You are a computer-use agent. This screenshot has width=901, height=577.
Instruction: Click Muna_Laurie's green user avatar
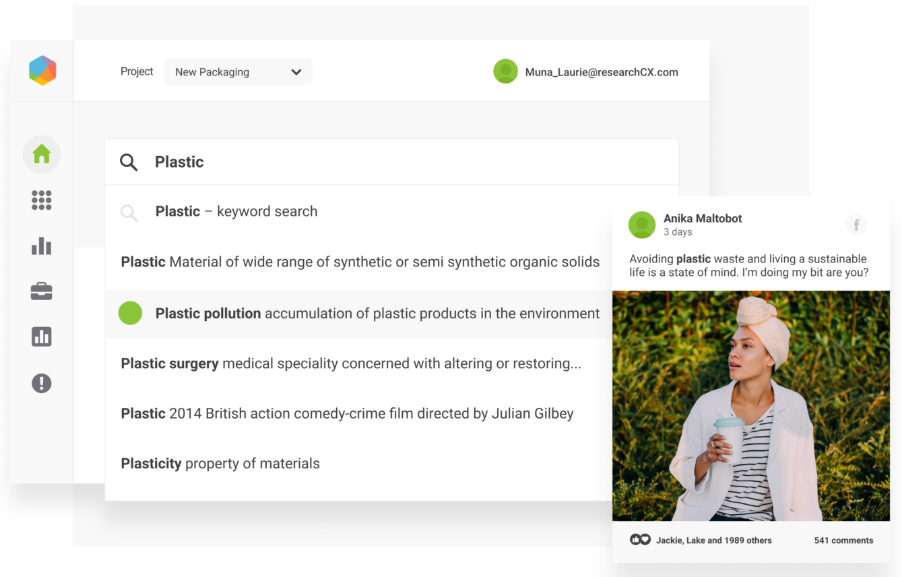(x=505, y=71)
